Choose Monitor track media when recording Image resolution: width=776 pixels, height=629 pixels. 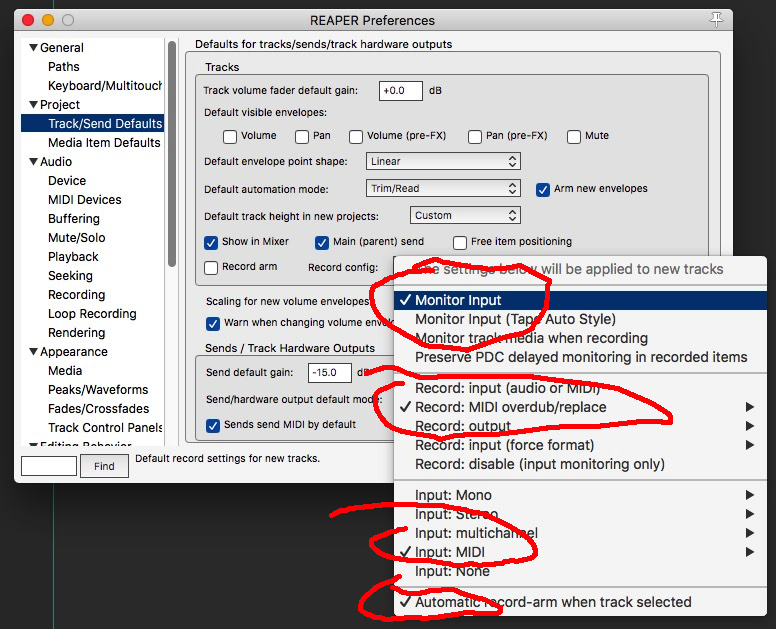(x=580, y=338)
